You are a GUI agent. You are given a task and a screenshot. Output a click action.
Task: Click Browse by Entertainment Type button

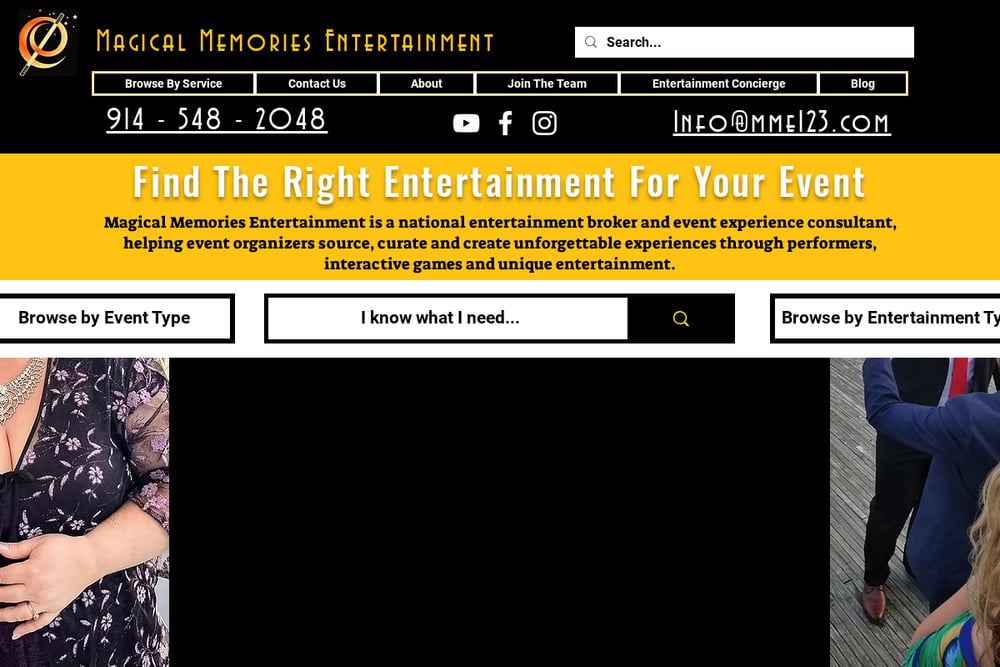point(885,318)
